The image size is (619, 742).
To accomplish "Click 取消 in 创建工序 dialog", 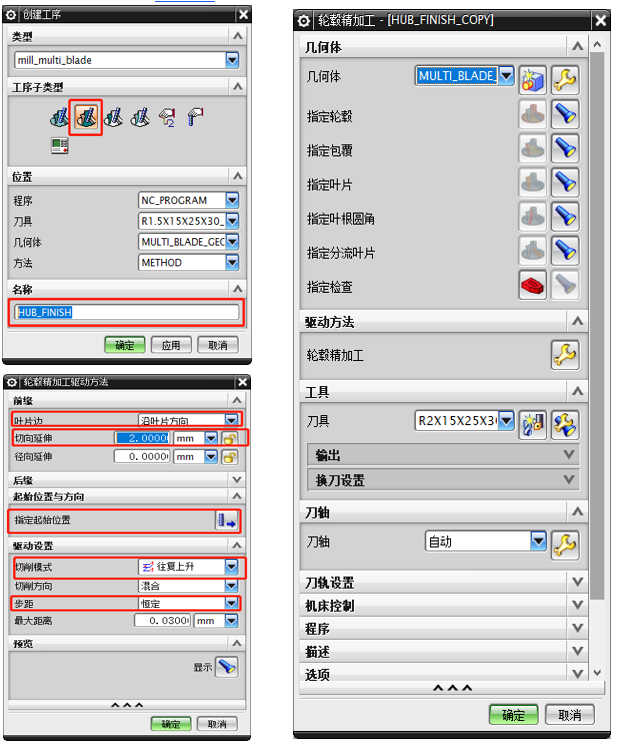I will click(x=218, y=345).
